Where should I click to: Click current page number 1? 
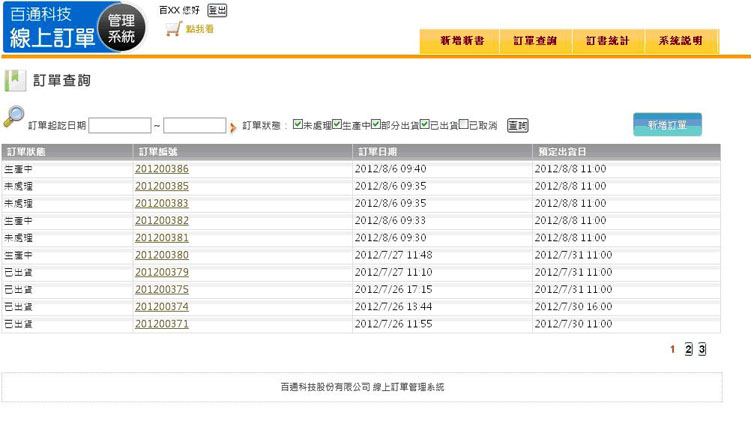tap(672, 349)
